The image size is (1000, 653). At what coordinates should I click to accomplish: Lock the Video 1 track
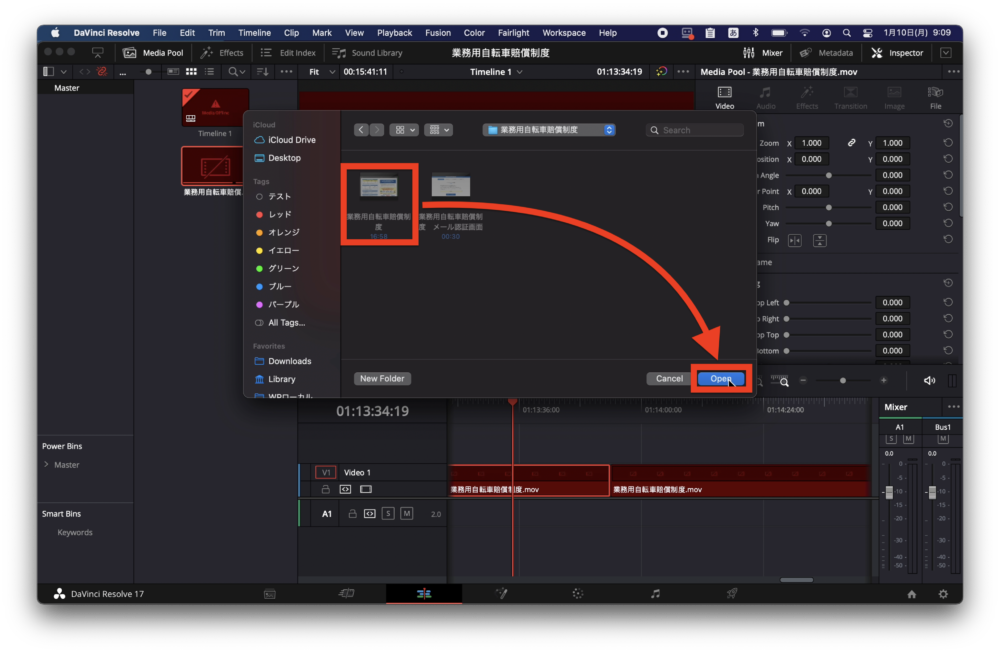326,490
